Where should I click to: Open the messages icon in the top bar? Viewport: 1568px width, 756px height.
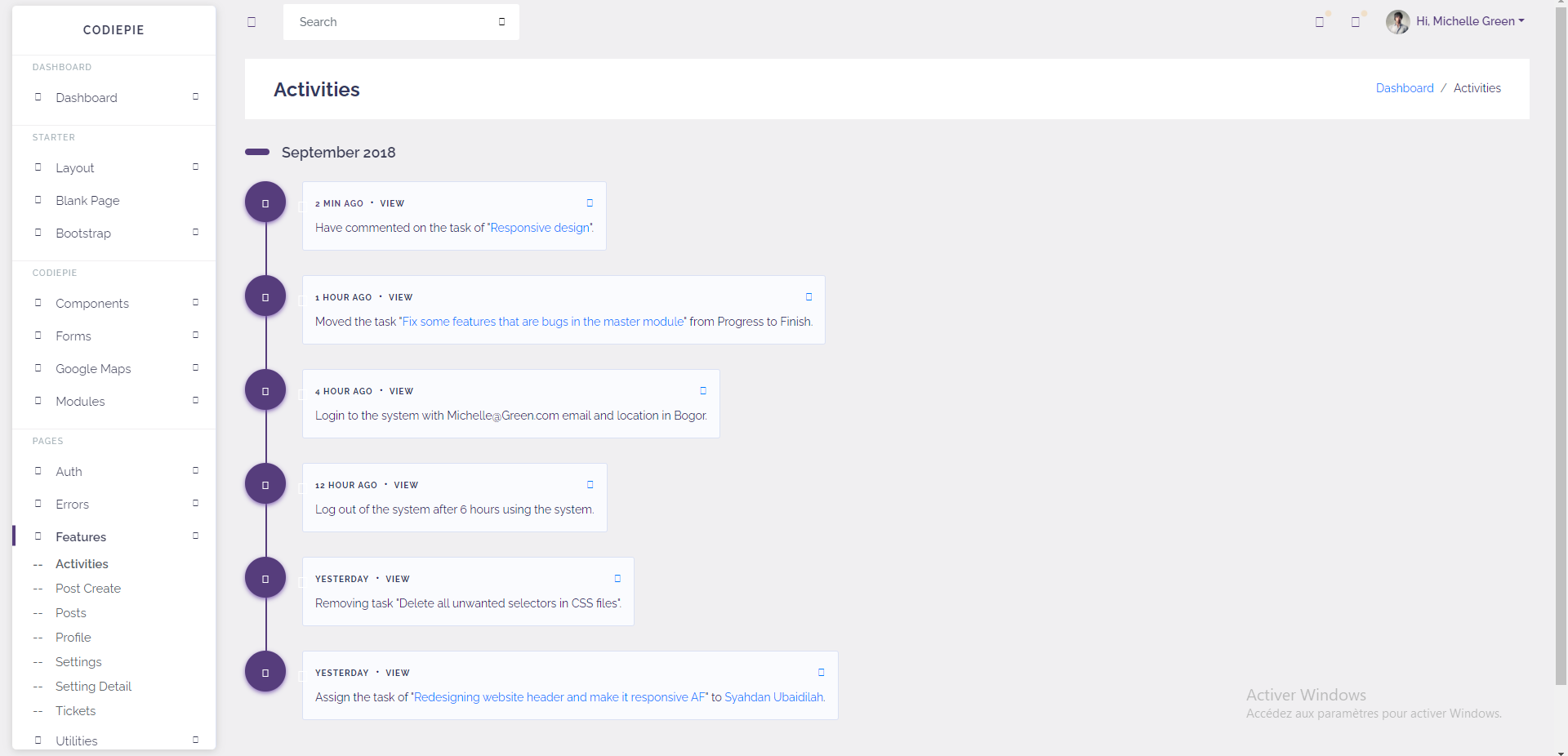click(x=1320, y=22)
